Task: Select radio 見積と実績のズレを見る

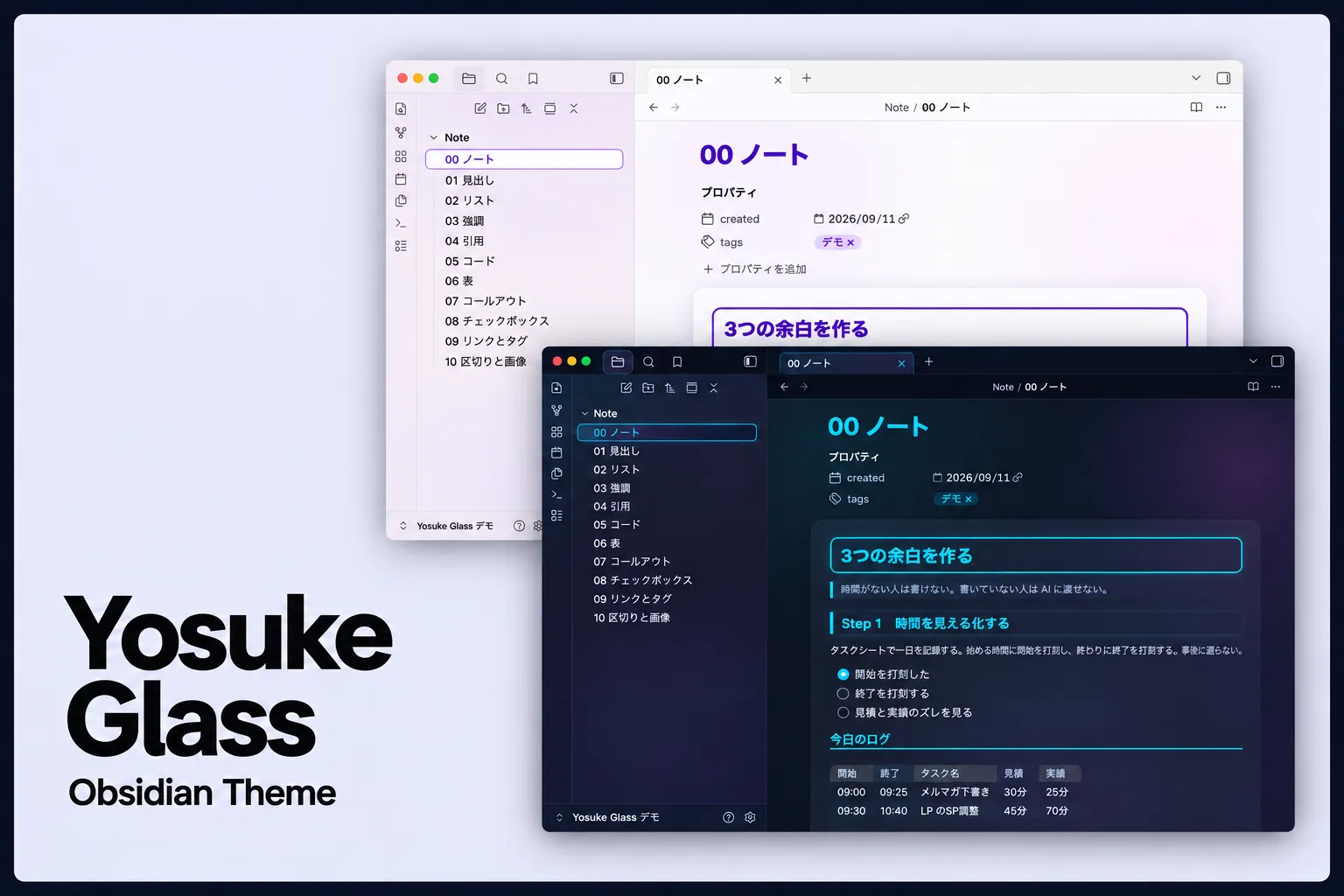Action: pos(843,713)
